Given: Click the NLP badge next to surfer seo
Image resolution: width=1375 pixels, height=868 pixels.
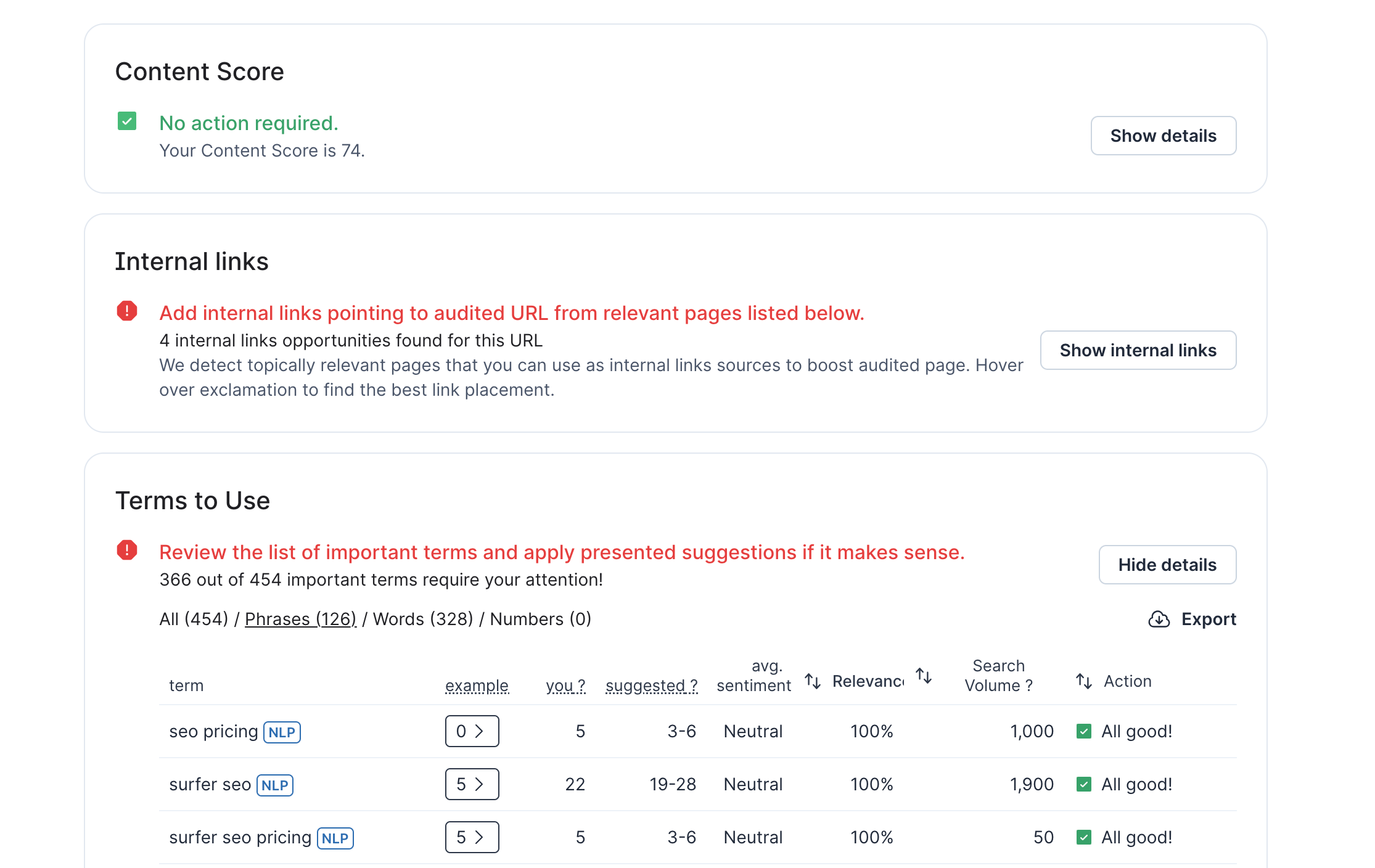Looking at the screenshot, I should (x=275, y=785).
